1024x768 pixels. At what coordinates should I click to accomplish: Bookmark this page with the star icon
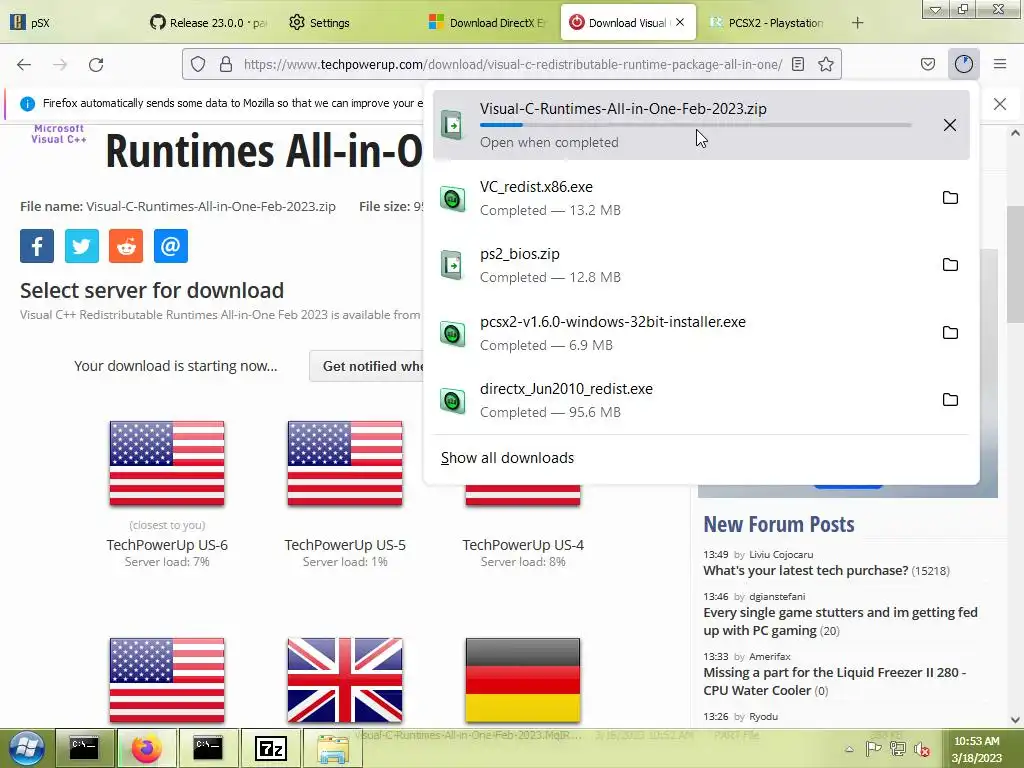click(825, 64)
